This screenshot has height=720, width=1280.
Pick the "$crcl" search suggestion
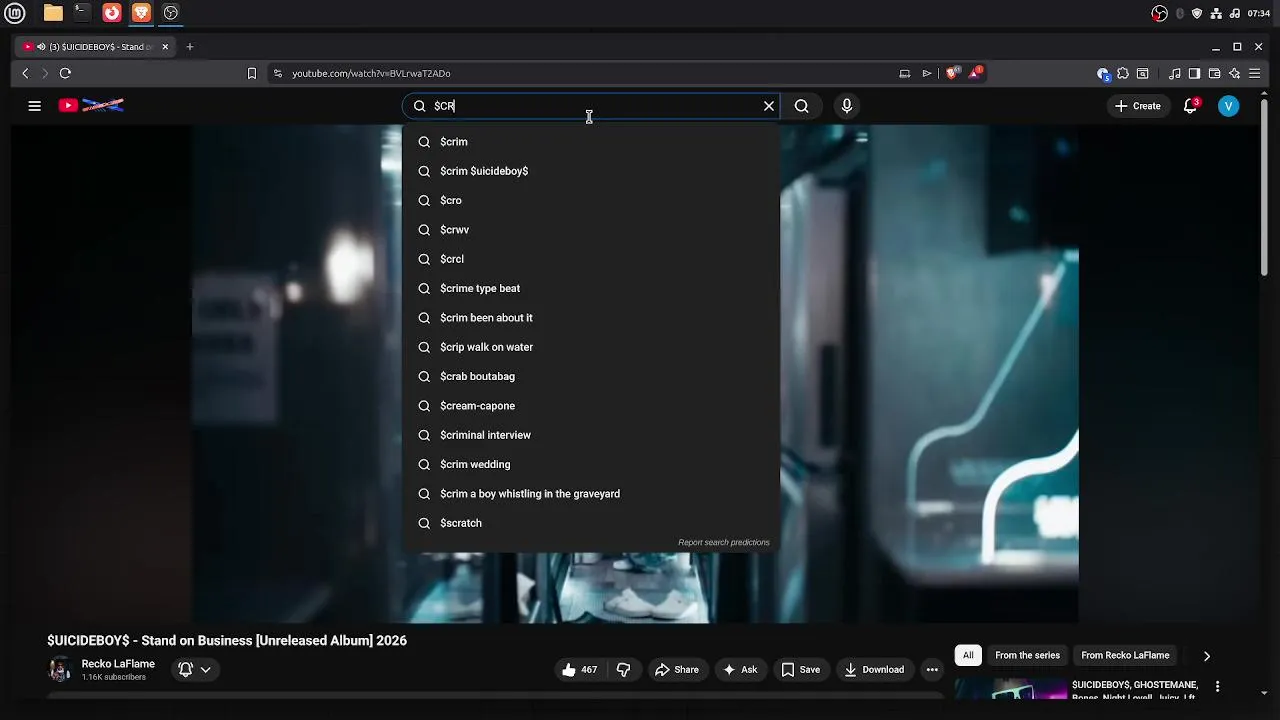pos(590,259)
